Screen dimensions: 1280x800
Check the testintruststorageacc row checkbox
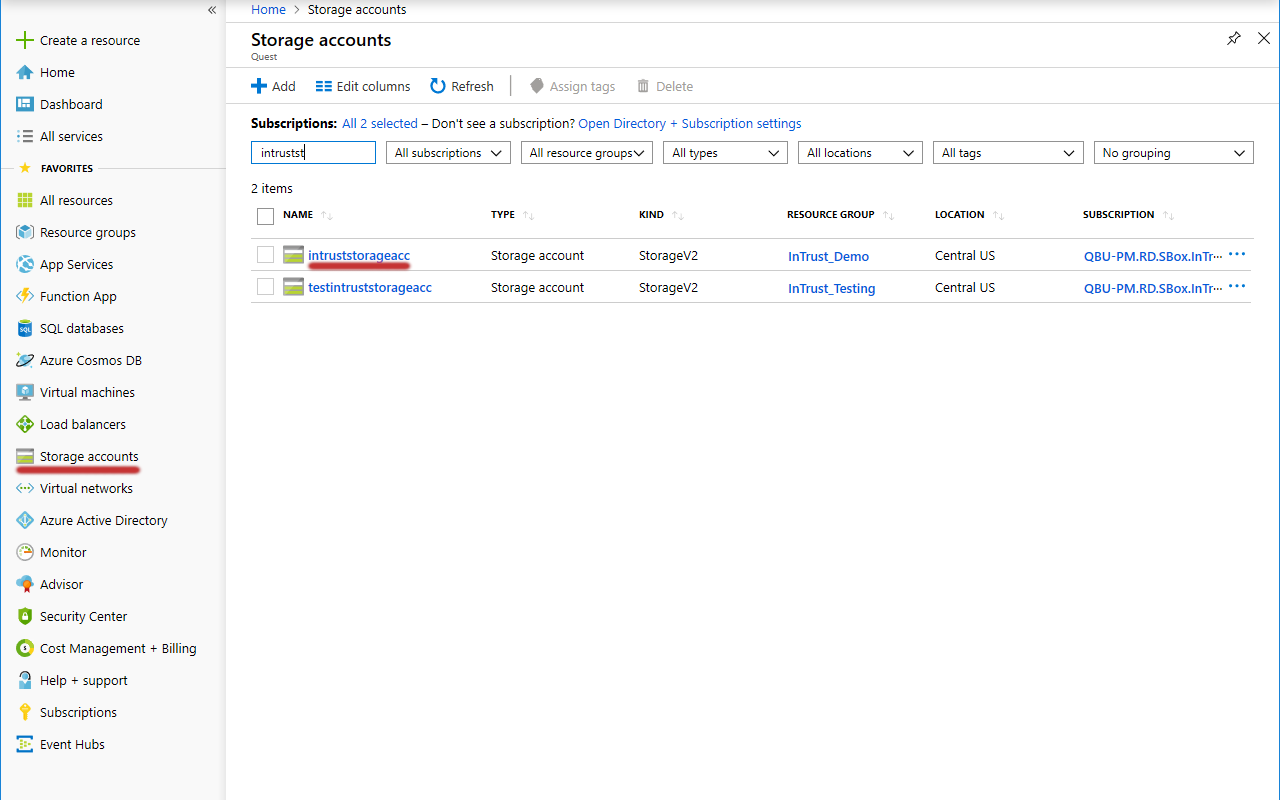coord(265,287)
